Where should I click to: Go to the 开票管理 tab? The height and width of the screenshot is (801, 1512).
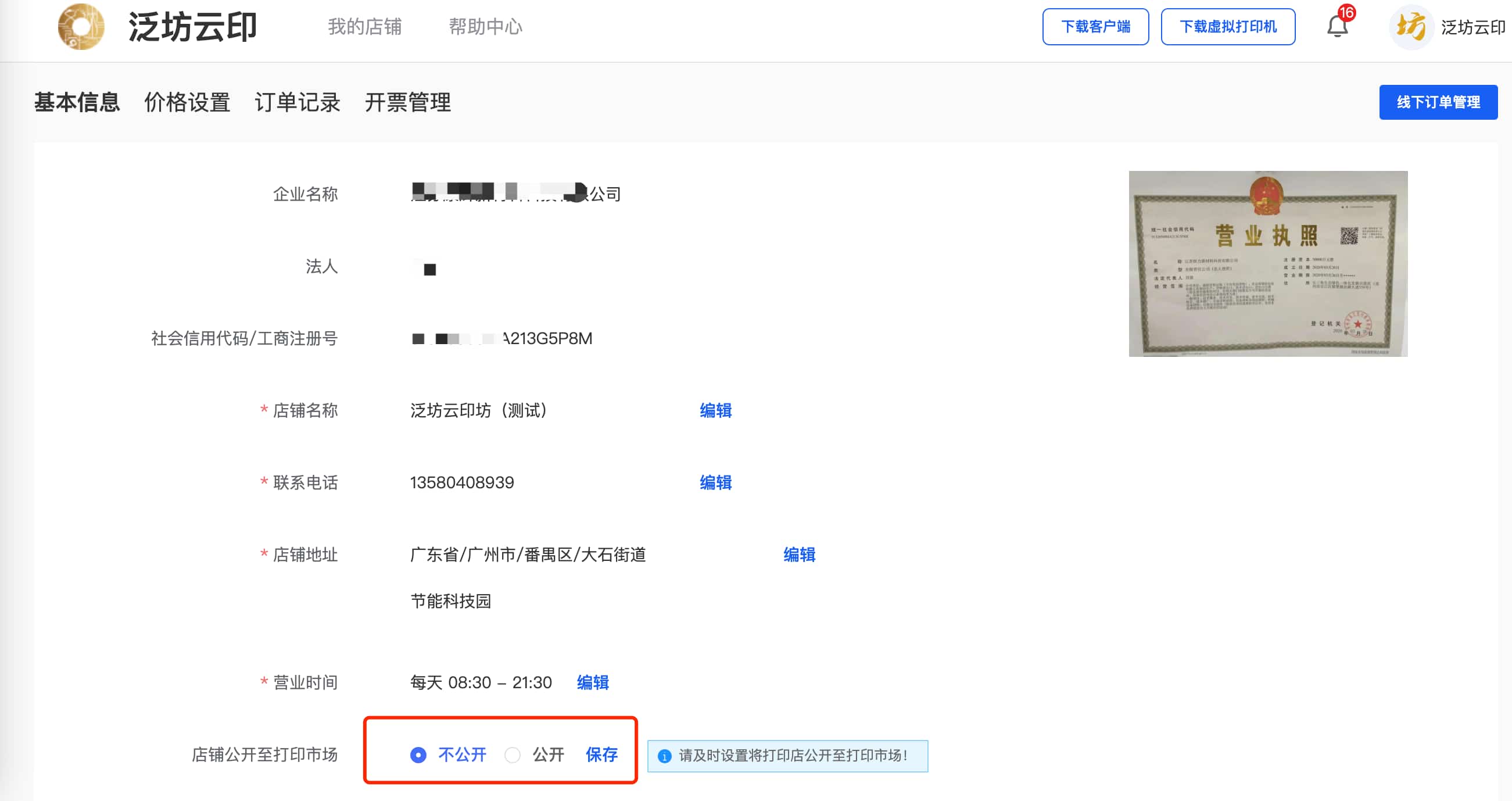point(407,102)
